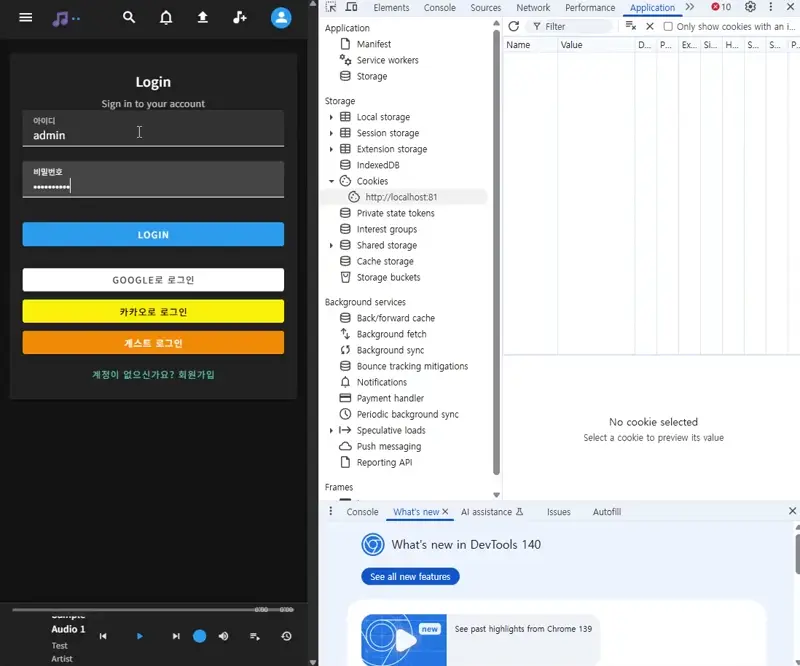The height and width of the screenshot is (666, 800).
Task: Expand the Session storage tree item
Action: point(331,133)
